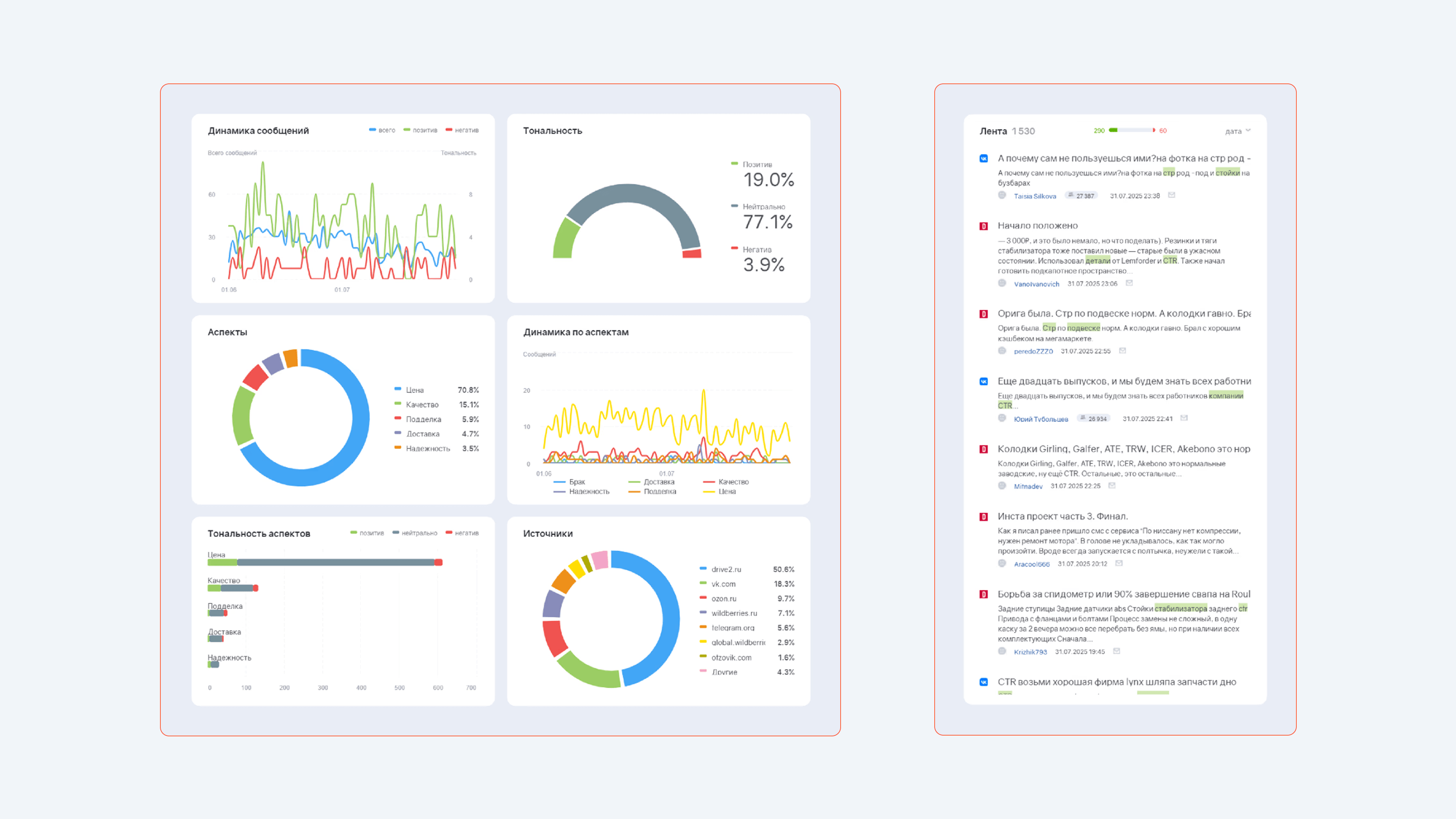
Task: Click Drive2 source icon beside 'Начало положено'
Action: (984, 226)
